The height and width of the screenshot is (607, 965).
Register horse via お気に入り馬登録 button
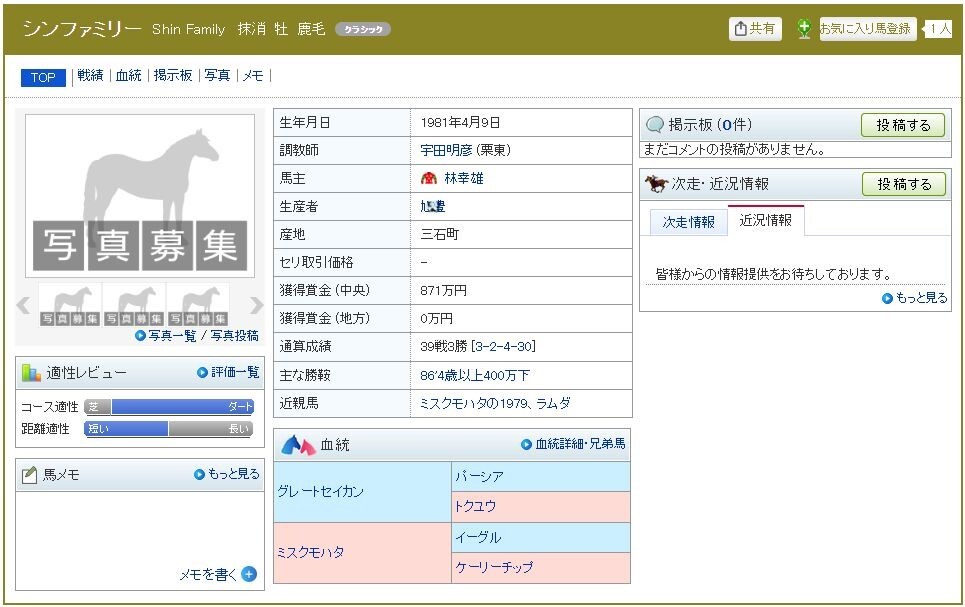868,29
